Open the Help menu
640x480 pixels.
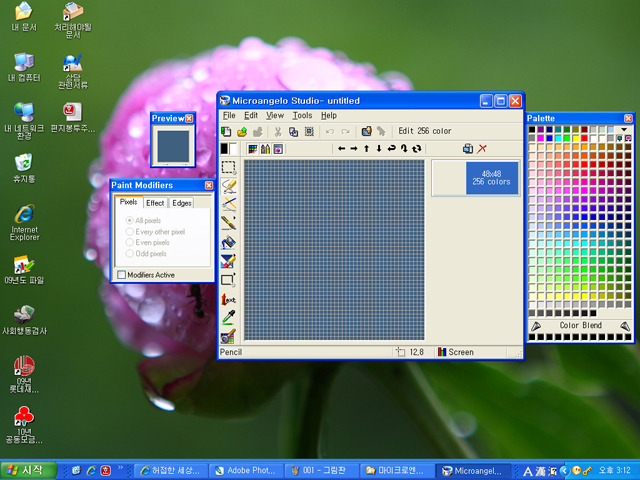click(x=329, y=116)
